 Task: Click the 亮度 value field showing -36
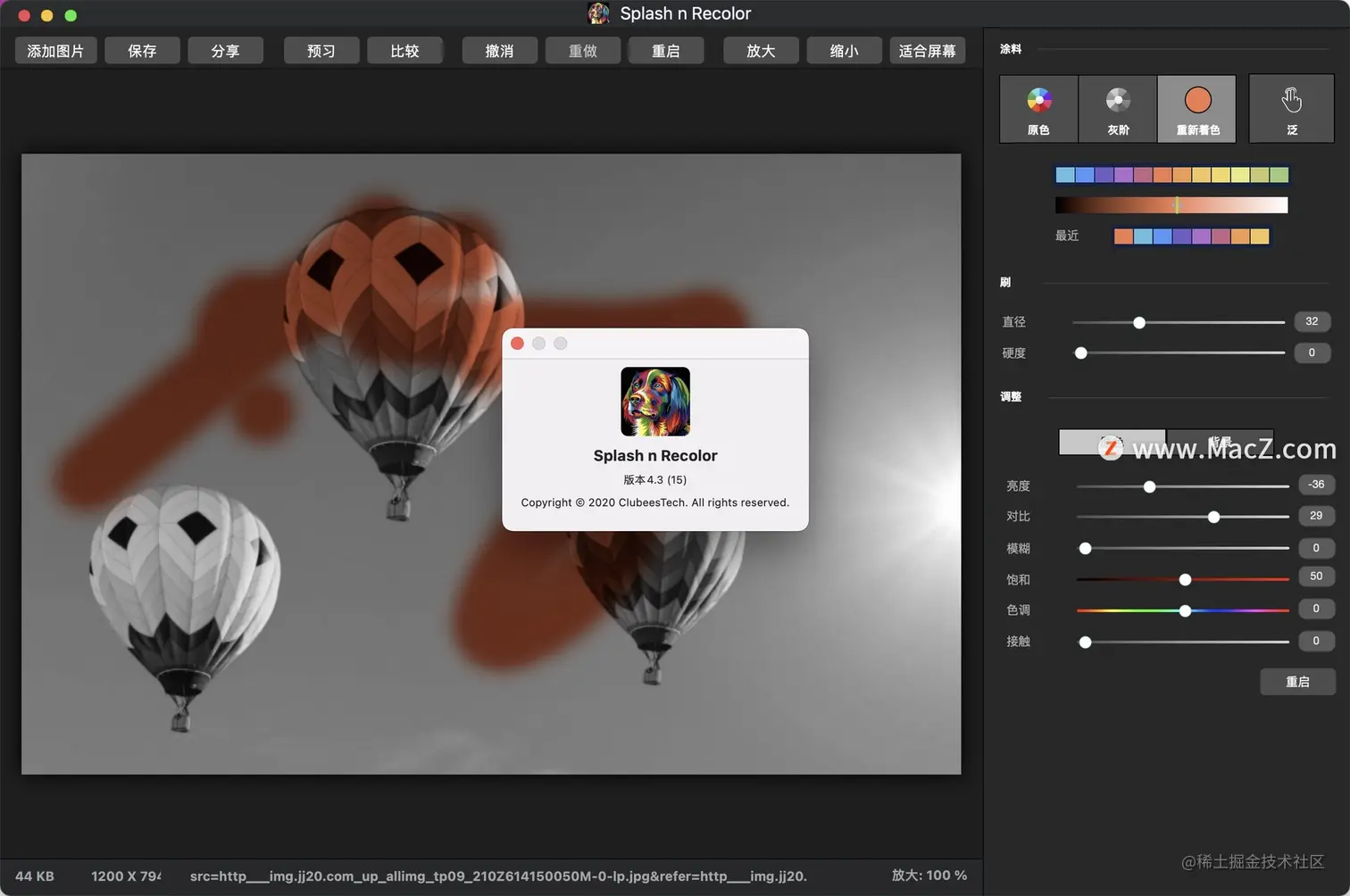(x=1316, y=485)
